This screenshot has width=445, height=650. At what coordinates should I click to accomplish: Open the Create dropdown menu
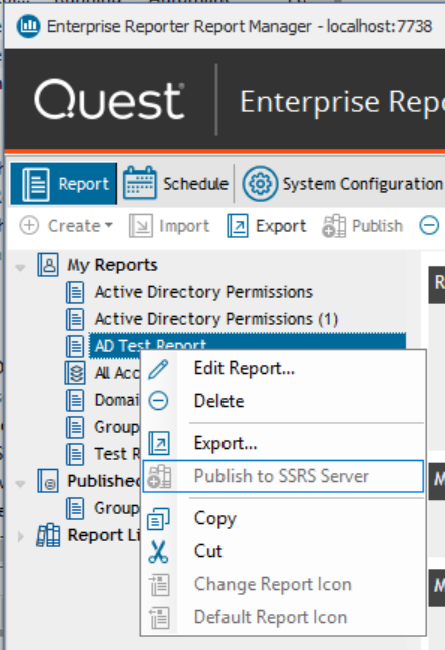click(66, 226)
